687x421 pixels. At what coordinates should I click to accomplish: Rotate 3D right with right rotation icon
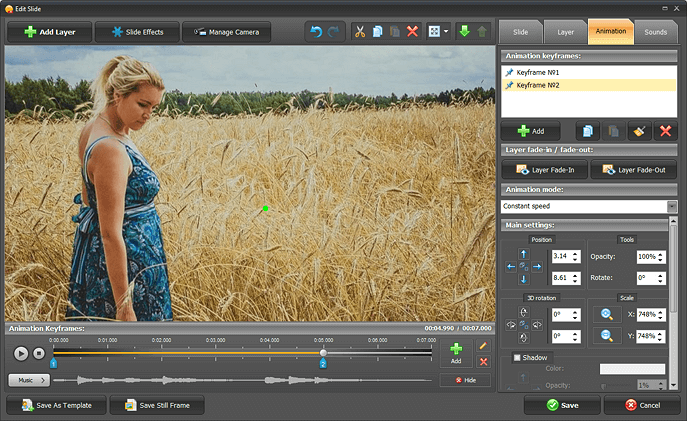coord(537,325)
